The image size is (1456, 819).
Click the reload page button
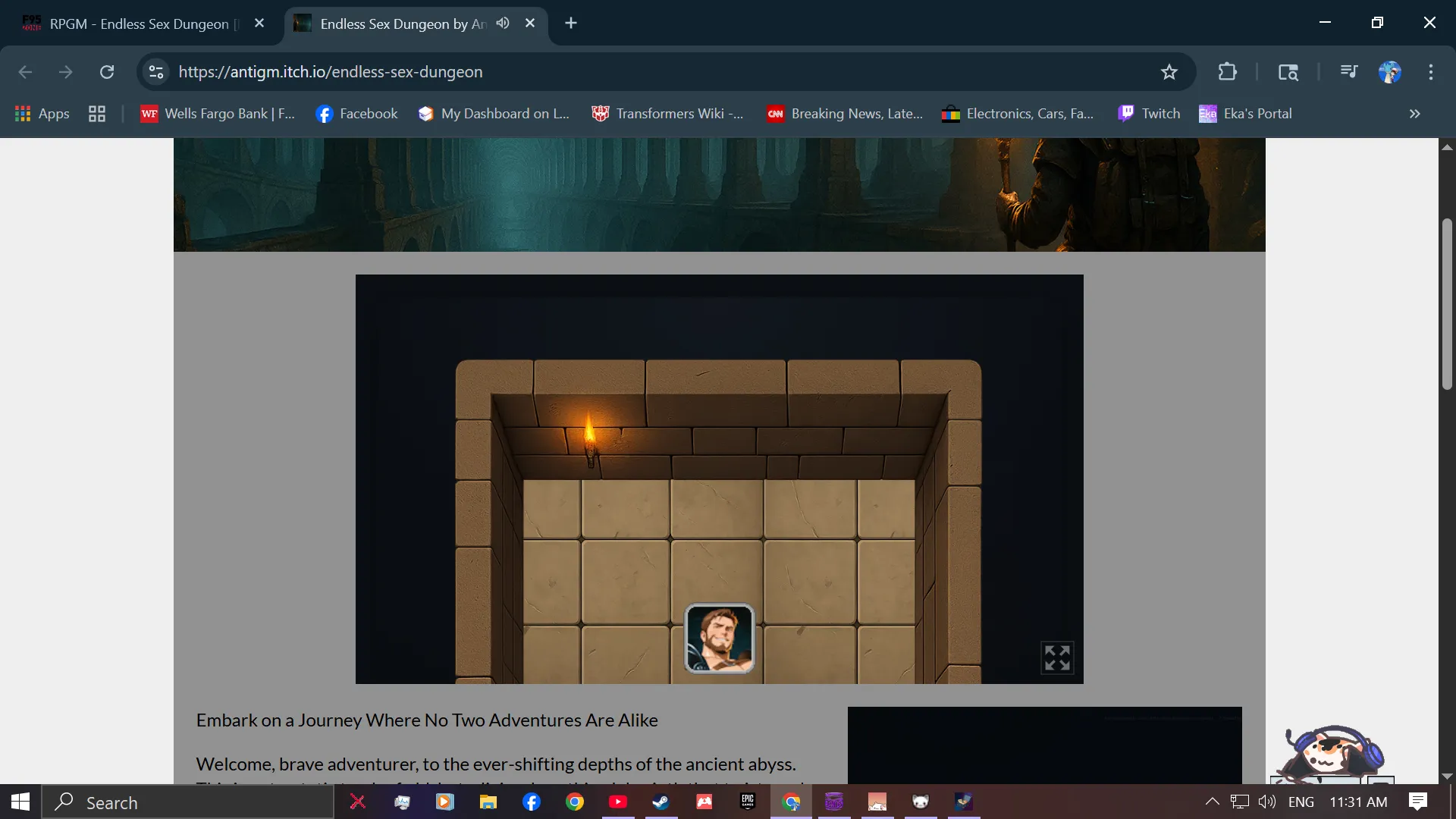coord(107,72)
